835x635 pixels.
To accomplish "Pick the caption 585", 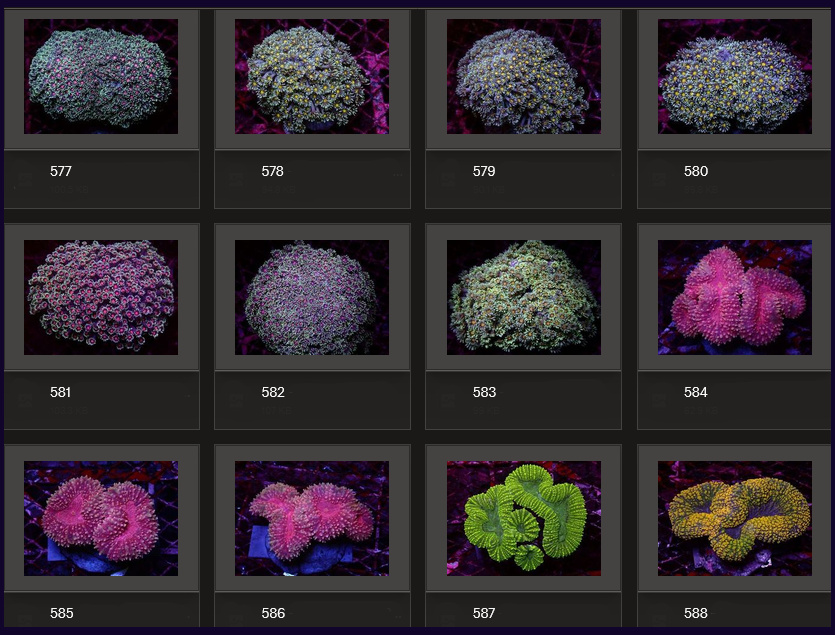I will coord(62,613).
